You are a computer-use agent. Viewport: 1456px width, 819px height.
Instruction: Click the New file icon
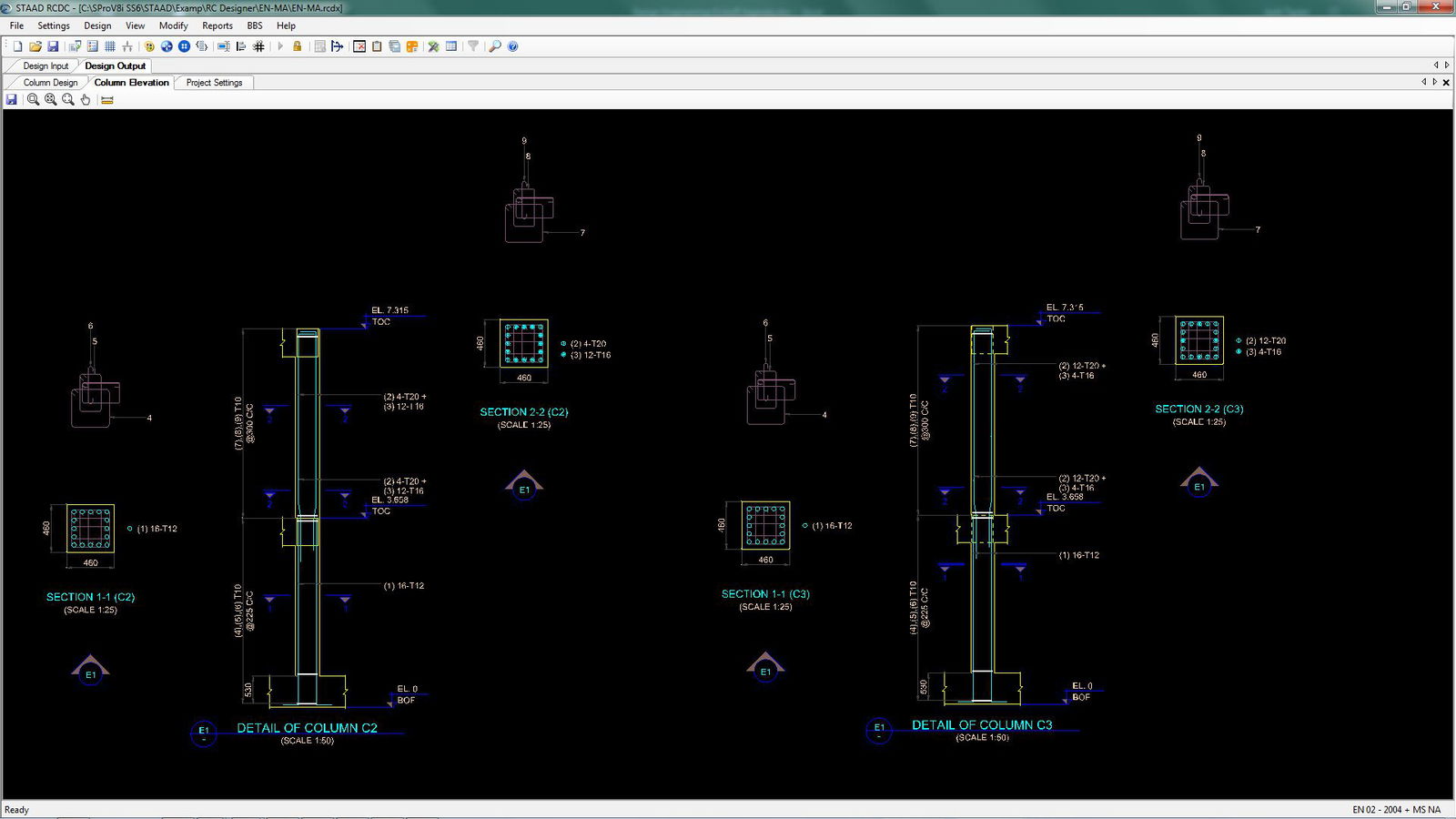[x=17, y=46]
